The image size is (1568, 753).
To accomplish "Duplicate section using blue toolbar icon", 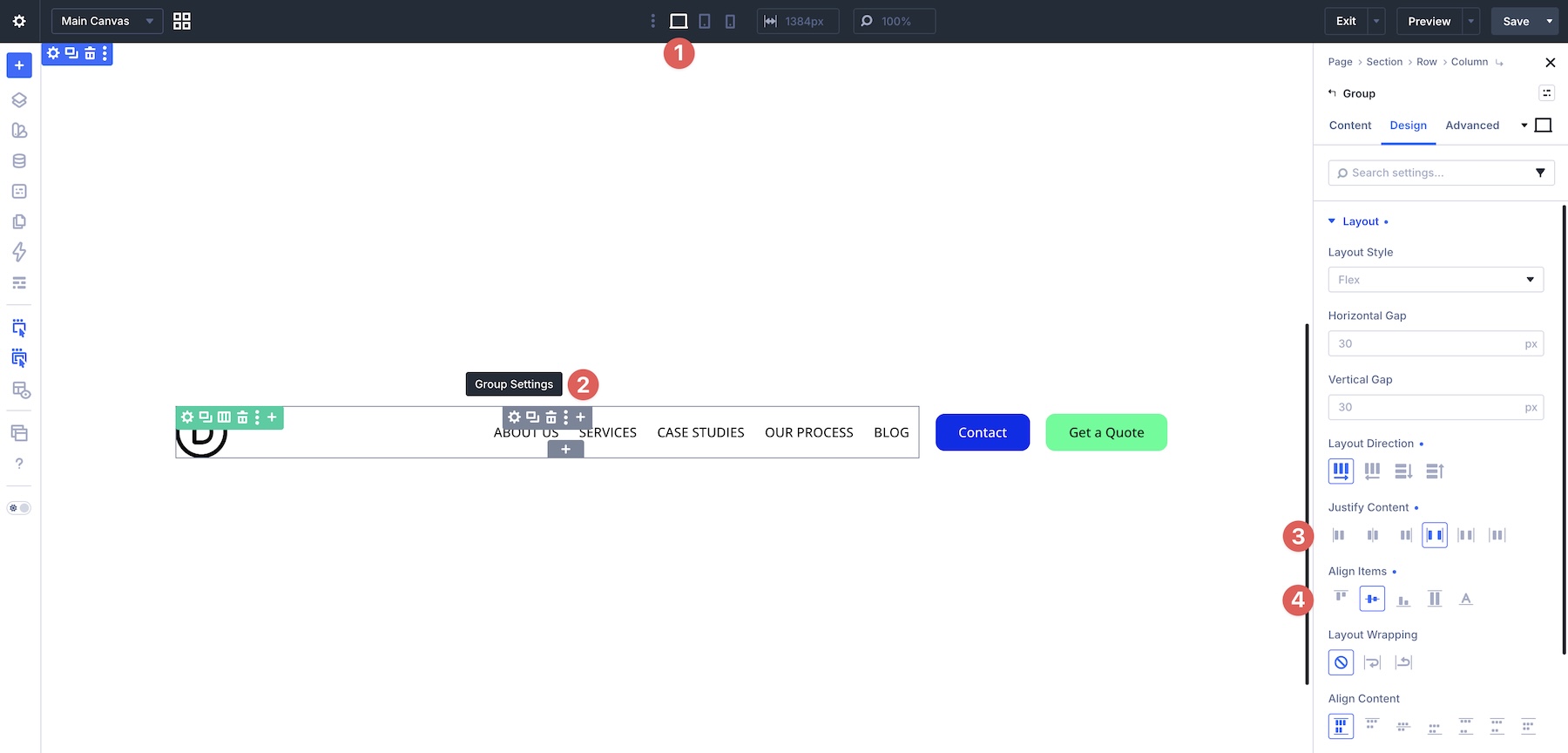I will (x=71, y=53).
